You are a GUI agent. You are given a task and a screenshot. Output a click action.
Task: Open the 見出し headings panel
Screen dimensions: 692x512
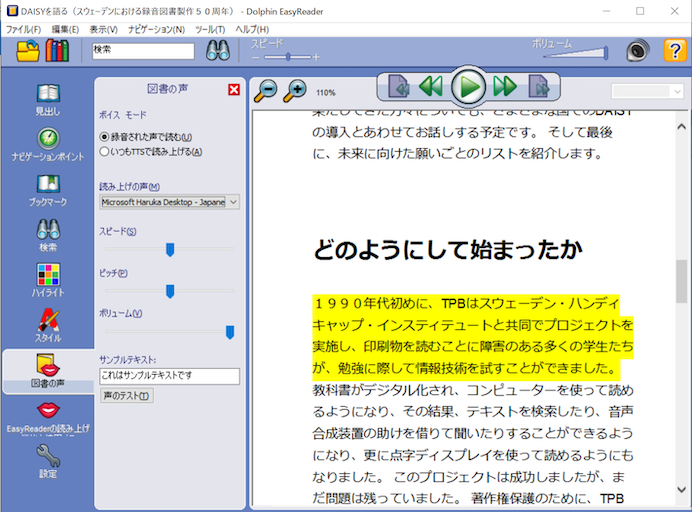click(x=48, y=100)
